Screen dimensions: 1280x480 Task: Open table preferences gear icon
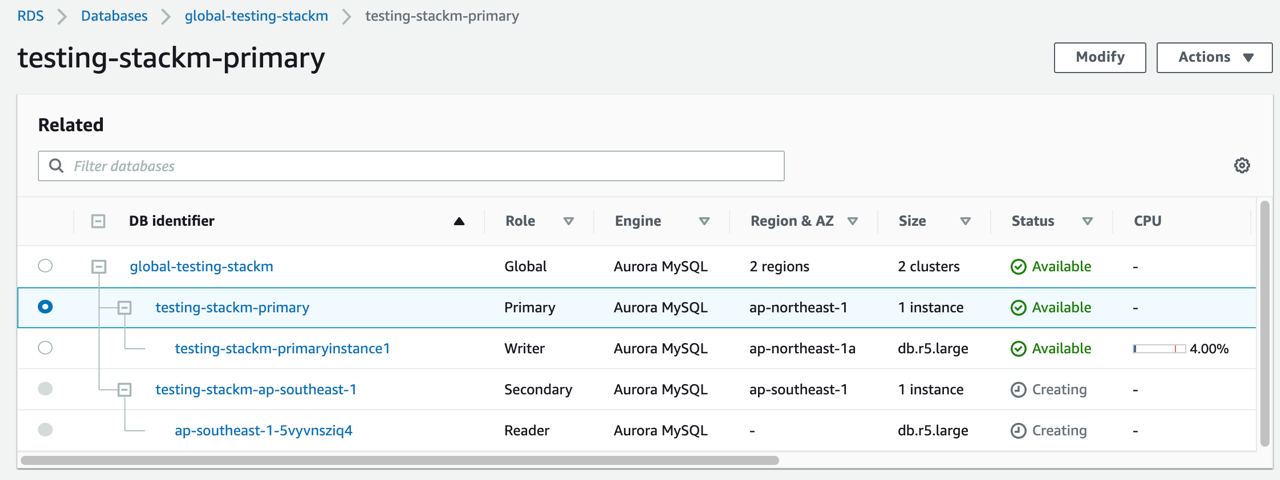[1242, 166]
